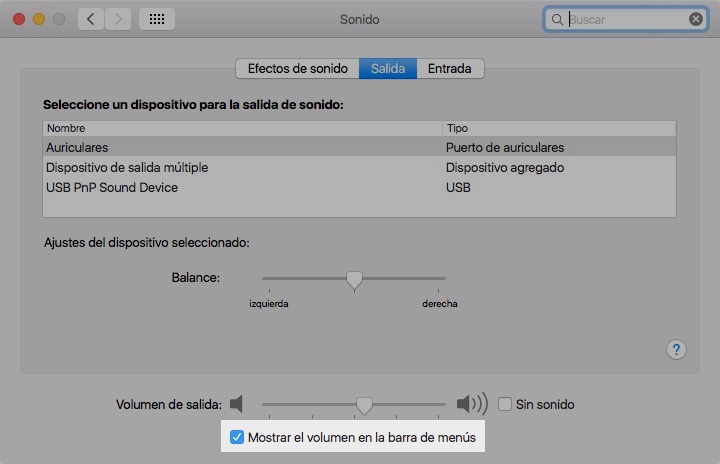
Task: Sort devices by Tipo column header
Action: pos(559,128)
